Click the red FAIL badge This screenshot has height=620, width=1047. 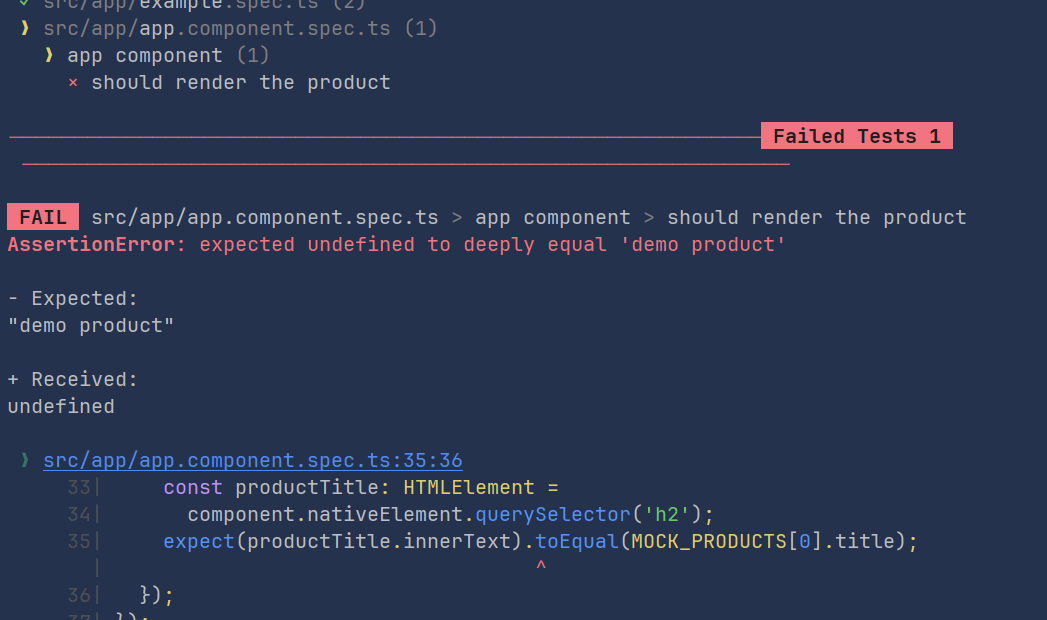[43, 217]
